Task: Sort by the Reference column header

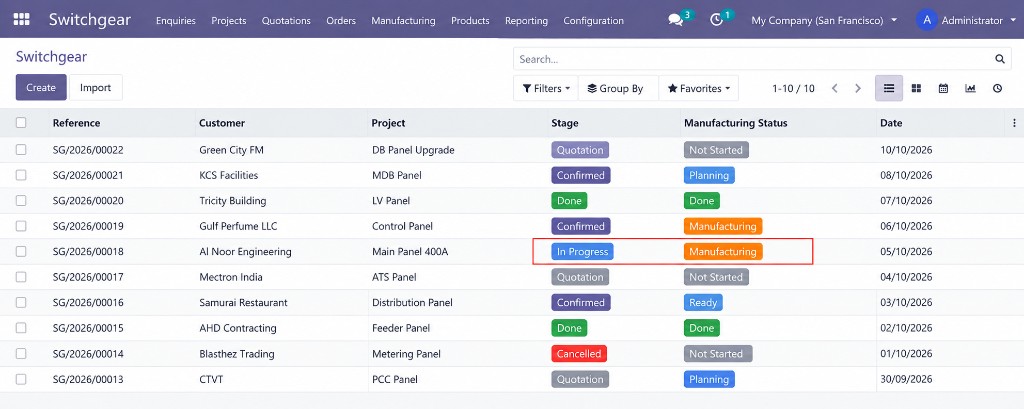Action: [76, 123]
